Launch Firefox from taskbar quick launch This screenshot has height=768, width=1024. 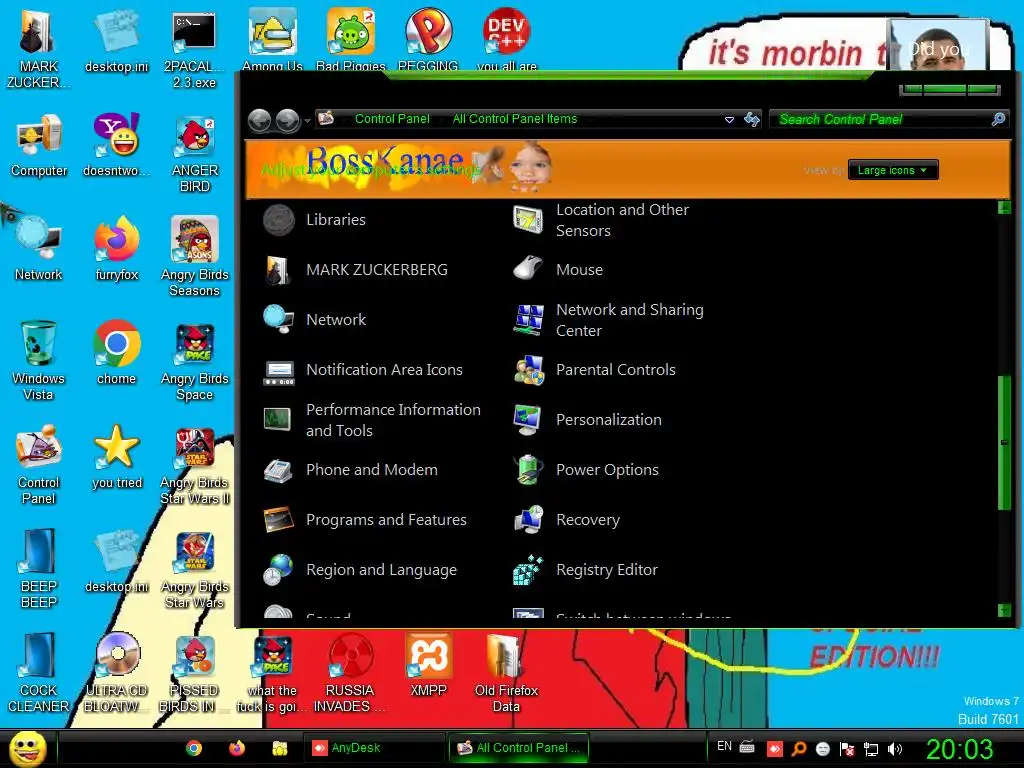(x=236, y=748)
